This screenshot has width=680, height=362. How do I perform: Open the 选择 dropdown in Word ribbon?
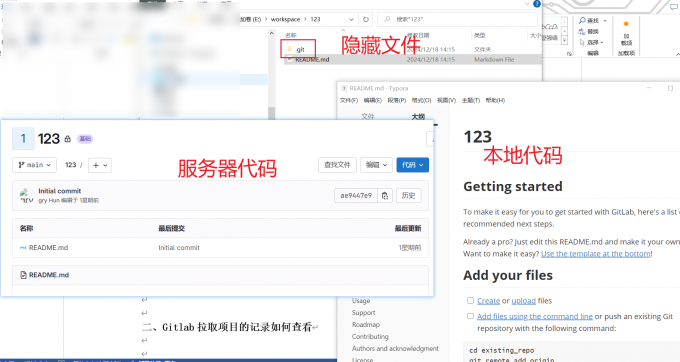point(592,42)
